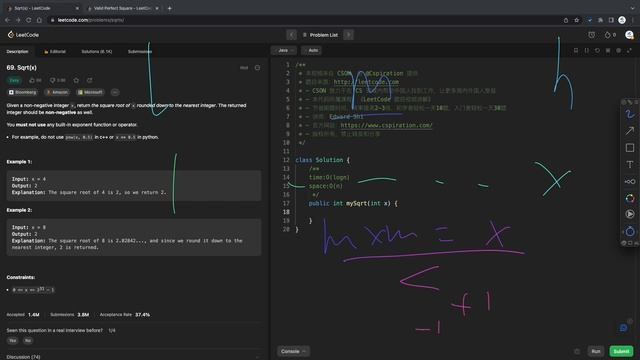Open the browser side panel icon
The width and height of the screenshot is (640, 360).
[611, 20]
